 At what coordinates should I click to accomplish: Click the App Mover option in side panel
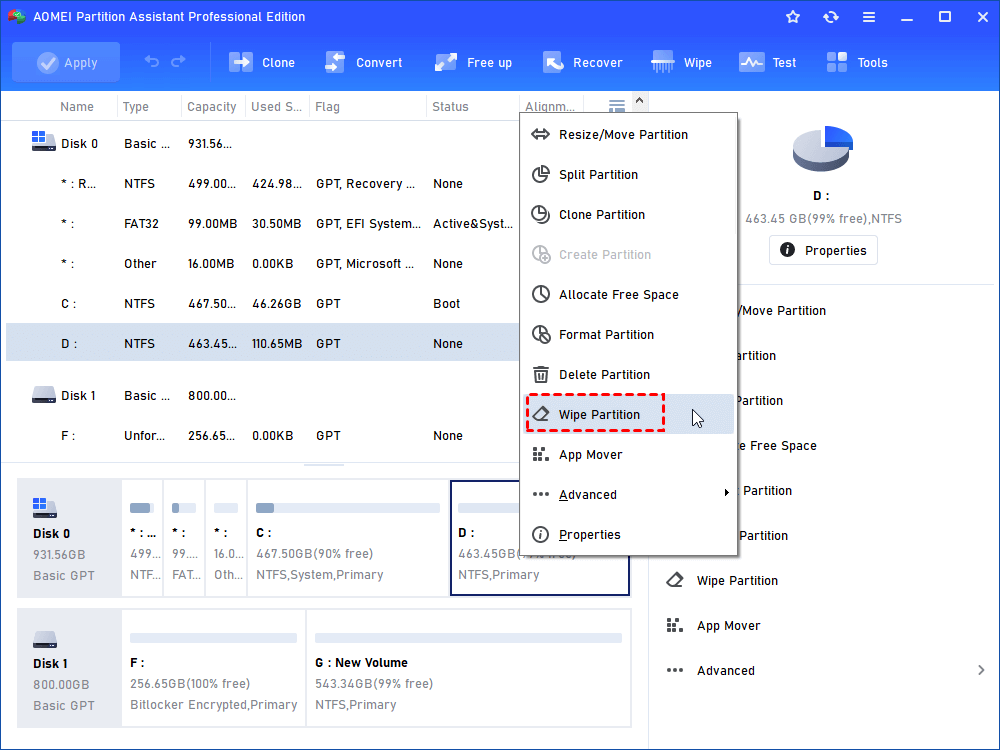pyautogui.click(x=728, y=626)
